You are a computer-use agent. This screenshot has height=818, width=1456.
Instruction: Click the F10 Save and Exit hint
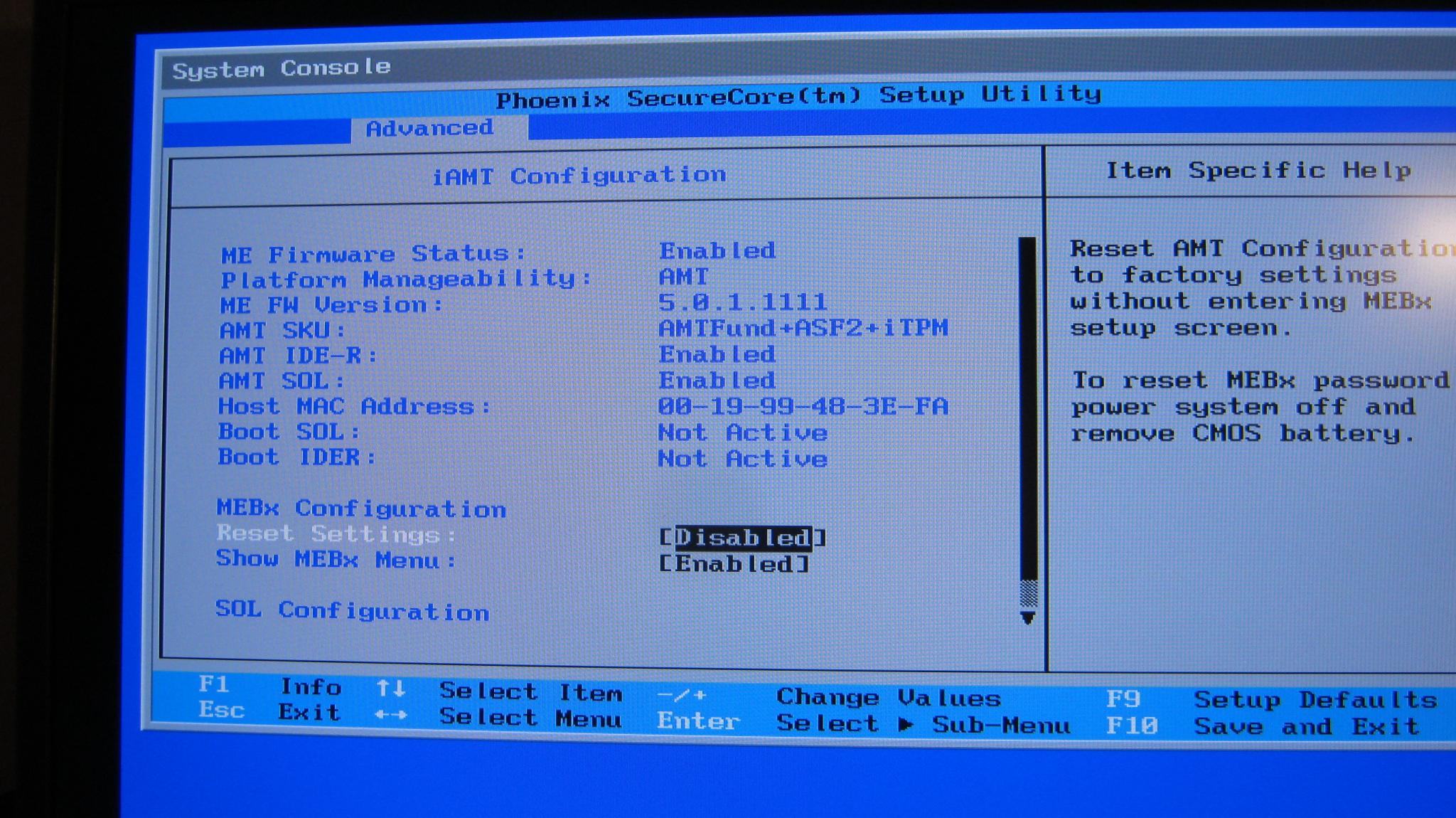pyautogui.click(x=1263, y=726)
